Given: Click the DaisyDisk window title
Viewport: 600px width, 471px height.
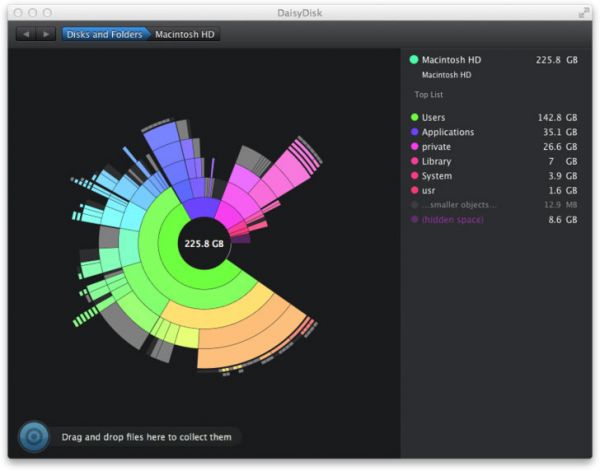Looking at the screenshot, I should point(300,13).
